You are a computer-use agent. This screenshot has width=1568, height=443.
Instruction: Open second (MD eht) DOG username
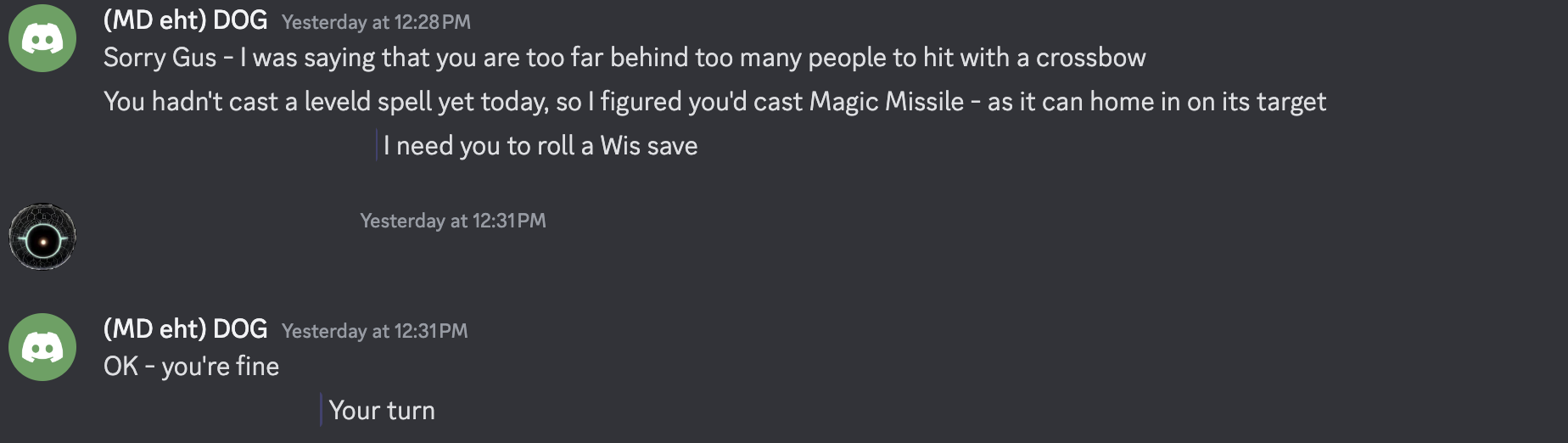[185, 329]
